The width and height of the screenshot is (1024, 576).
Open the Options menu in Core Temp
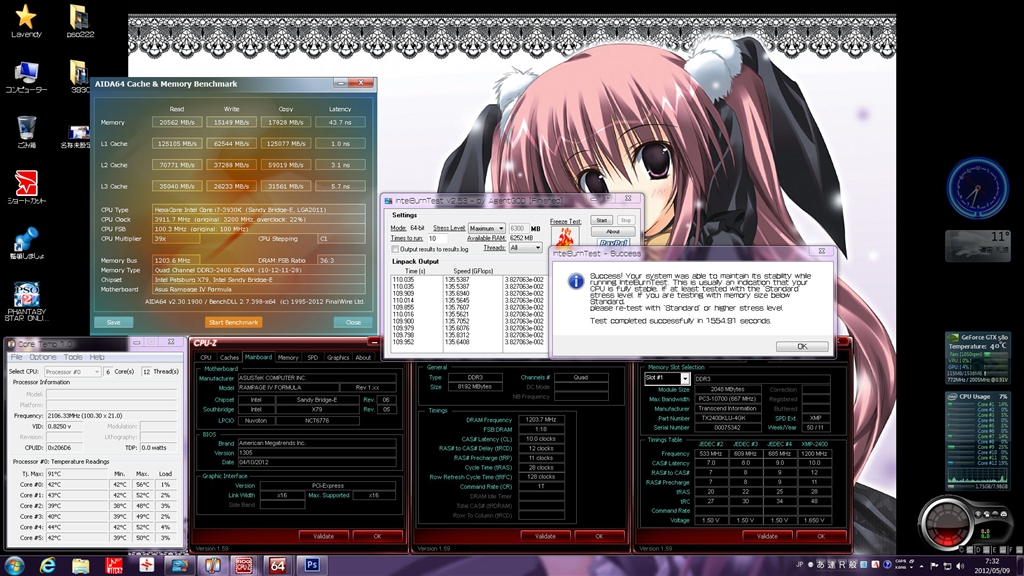pos(42,357)
